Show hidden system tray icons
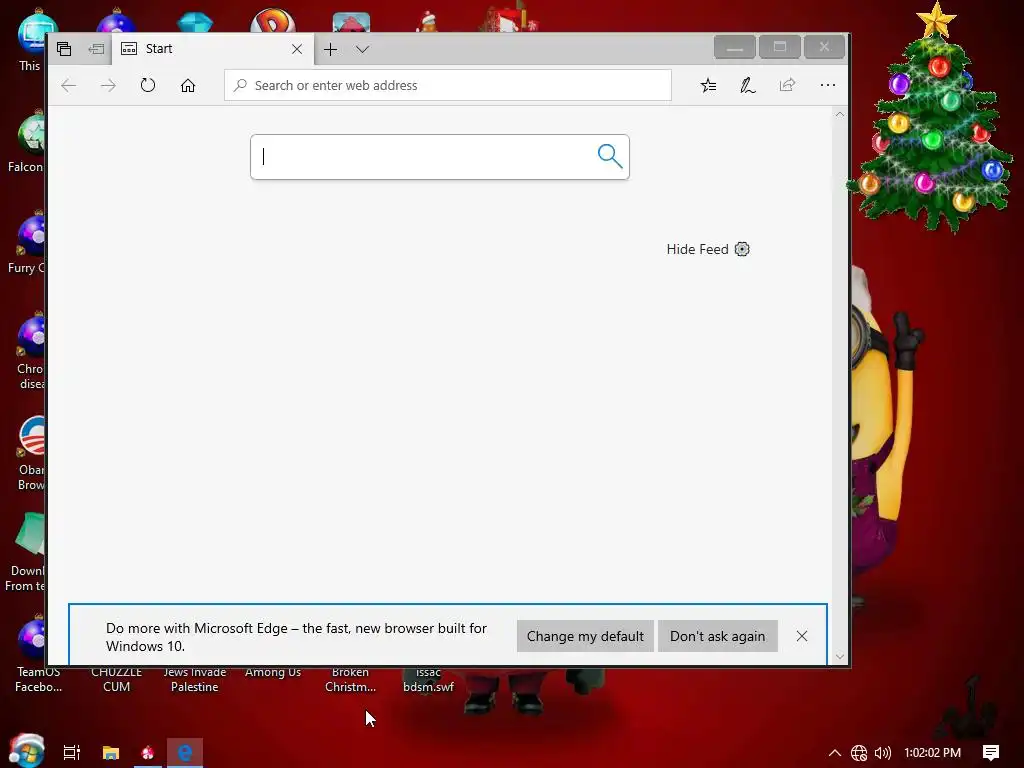 coord(835,753)
